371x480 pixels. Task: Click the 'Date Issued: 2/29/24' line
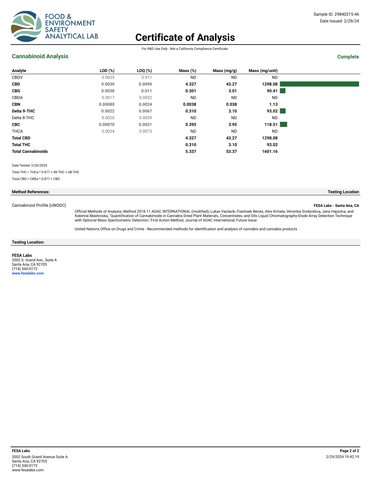coord(339,21)
